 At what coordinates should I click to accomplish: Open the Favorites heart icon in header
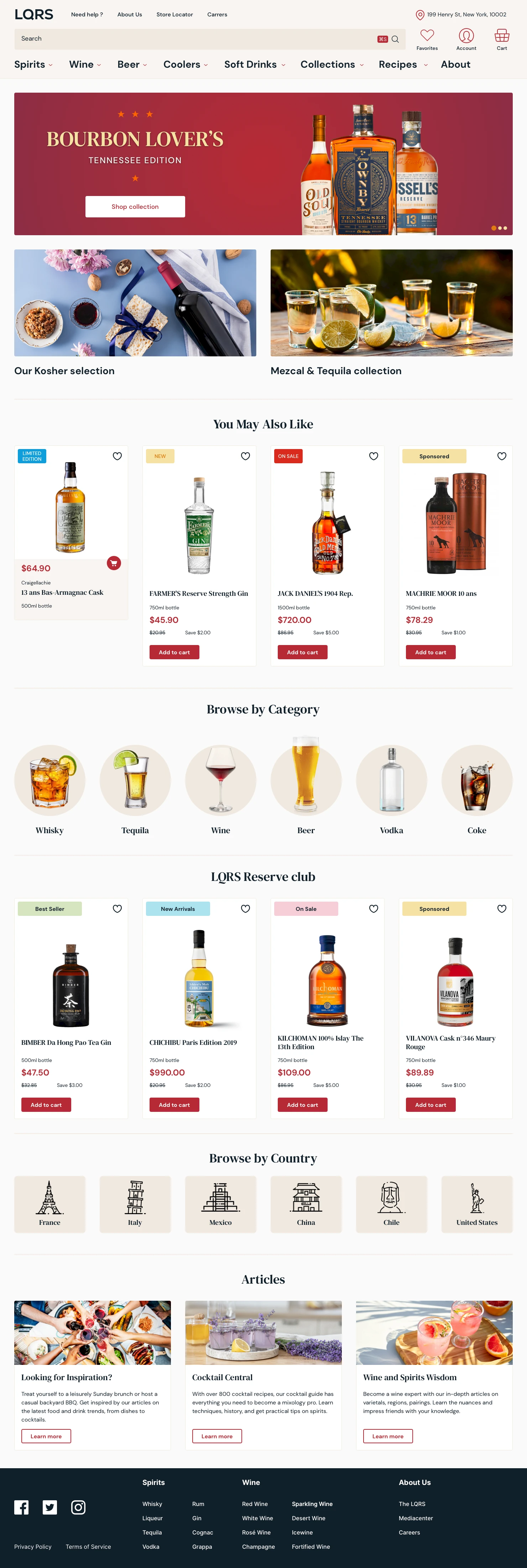click(x=427, y=35)
